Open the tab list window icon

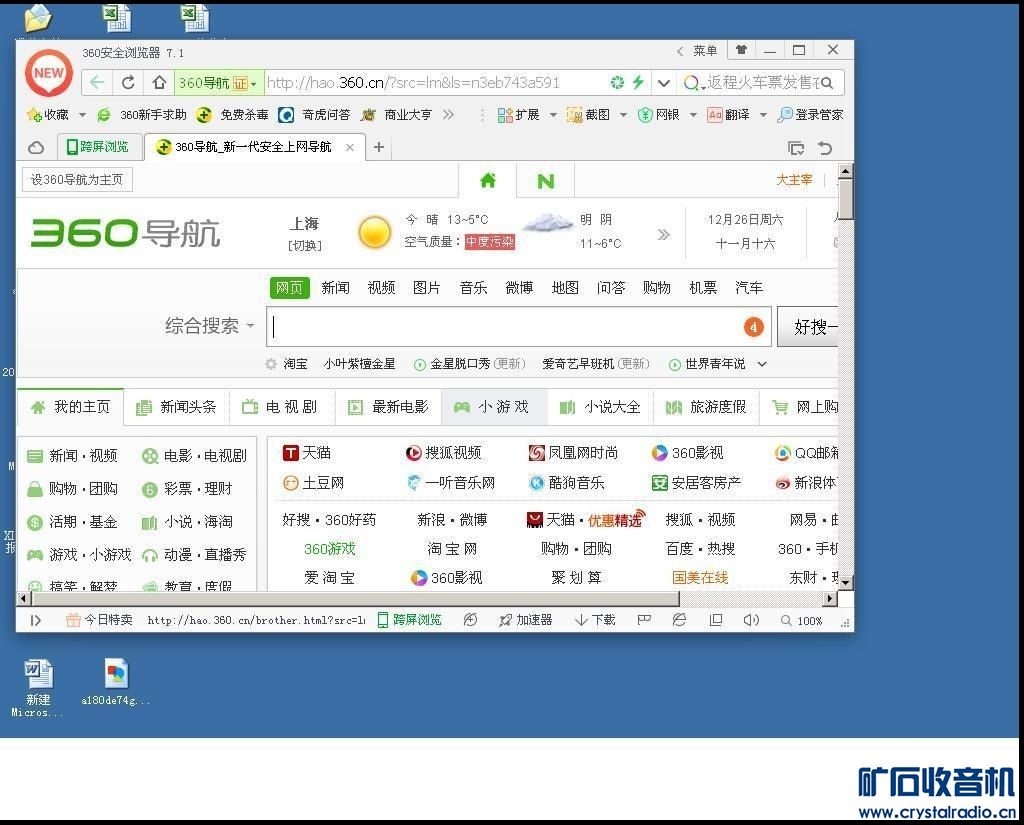tap(795, 148)
